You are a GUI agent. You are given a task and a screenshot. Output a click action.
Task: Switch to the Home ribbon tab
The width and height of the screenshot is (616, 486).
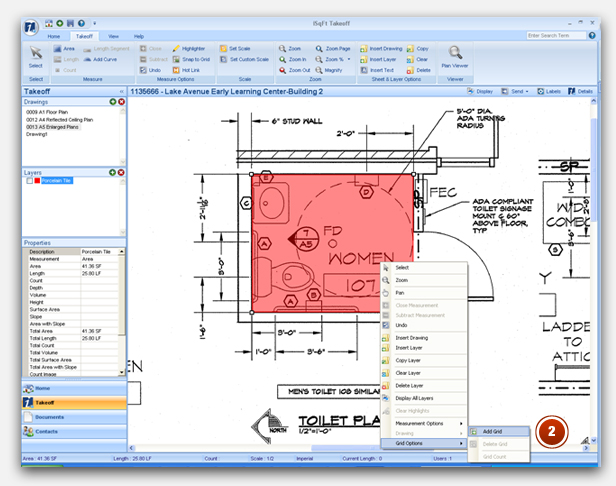(x=54, y=36)
